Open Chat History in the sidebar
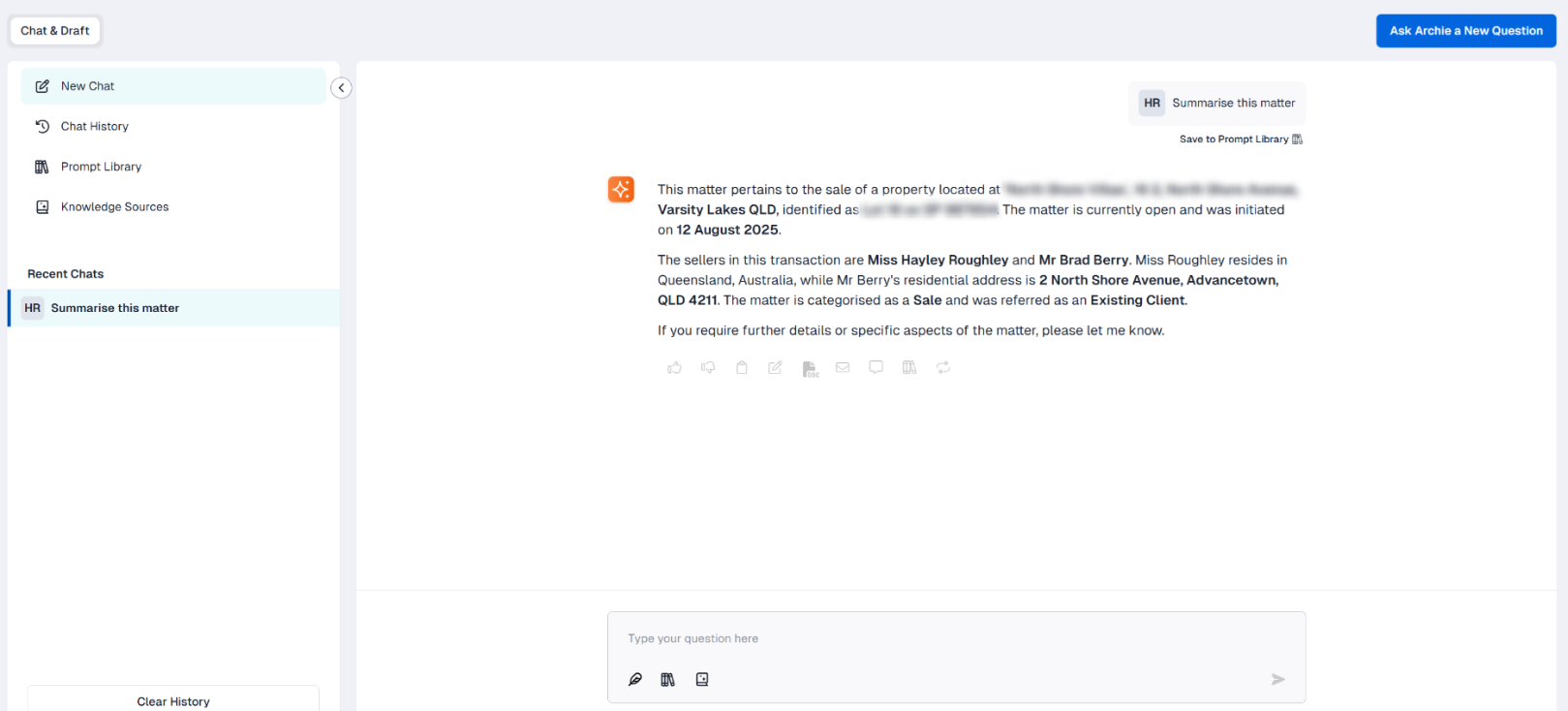This screenshot has width=1568, height=711. coord(173,126)
